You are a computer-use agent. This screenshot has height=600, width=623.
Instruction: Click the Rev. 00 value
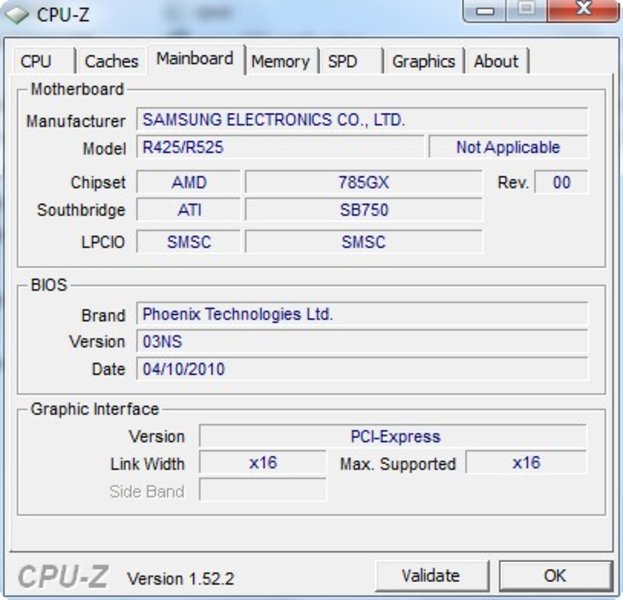(x=561, y=182)
